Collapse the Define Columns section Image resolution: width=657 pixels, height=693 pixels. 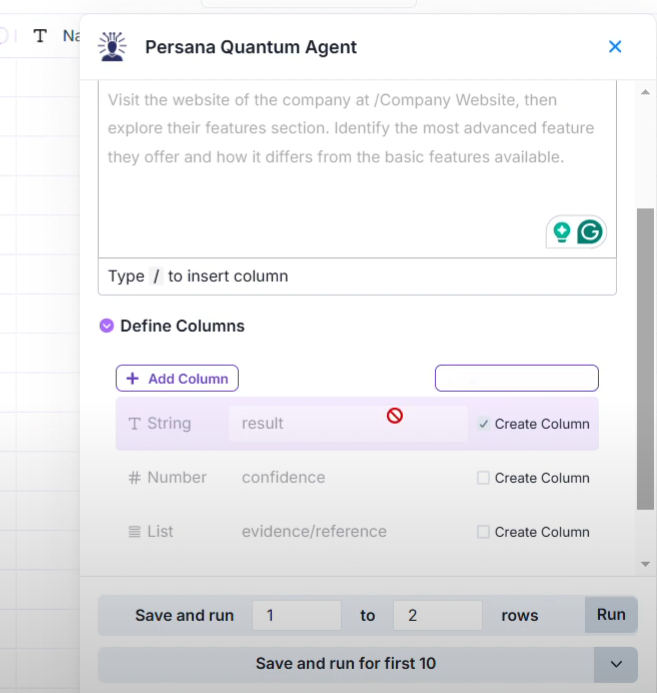[107, 326]
